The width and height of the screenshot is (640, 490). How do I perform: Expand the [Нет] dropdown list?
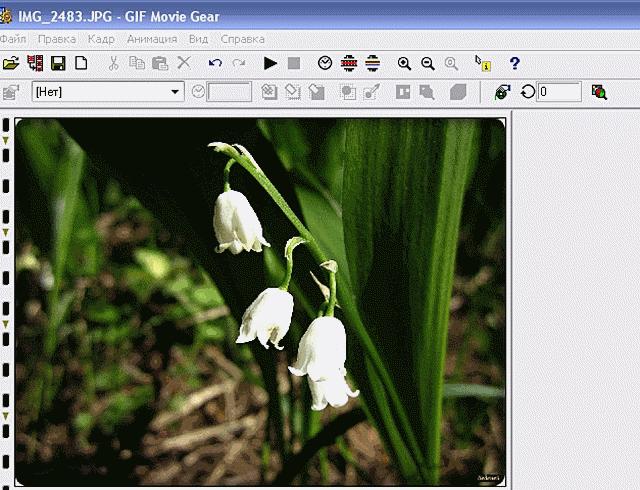[176, 92]
